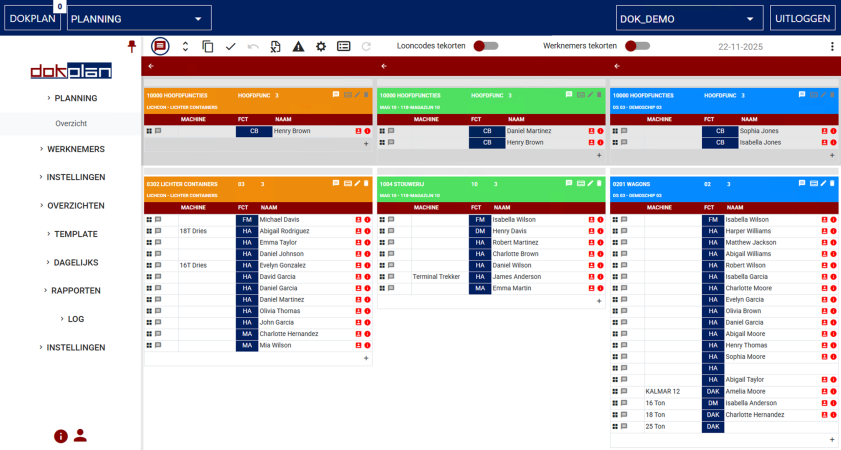Add a row to 0302 Lichter Containers card
Image resolution: width=841 pixels, height=450 pixels.
[x=366, y=358]
